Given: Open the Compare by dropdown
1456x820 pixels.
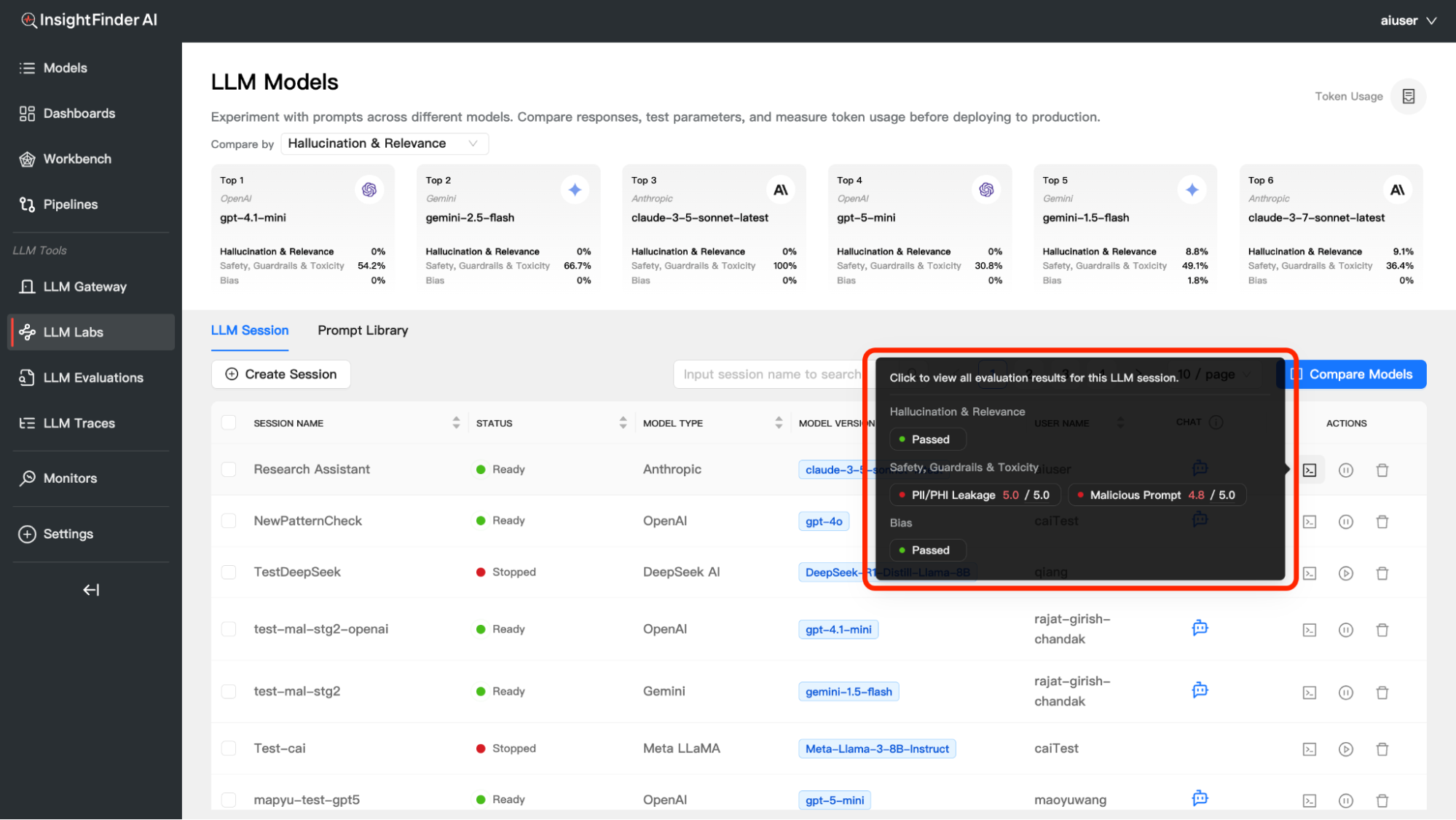Looking at the screenshot, I should coord(384,143).
